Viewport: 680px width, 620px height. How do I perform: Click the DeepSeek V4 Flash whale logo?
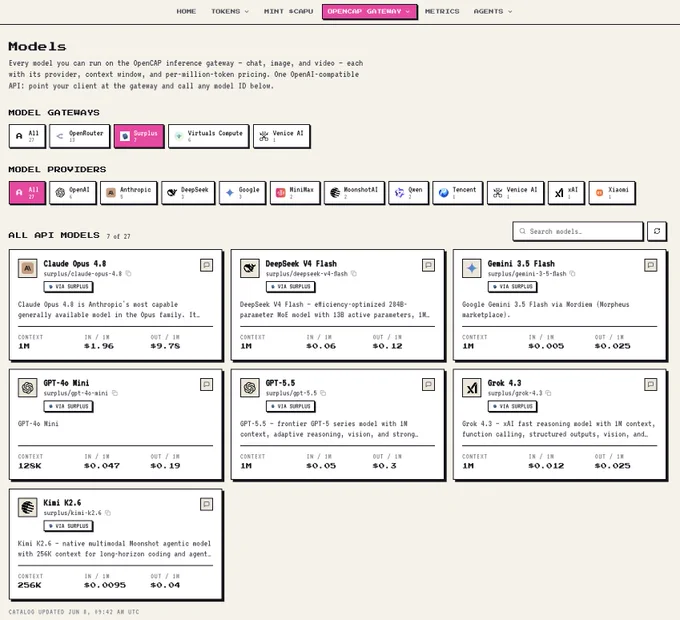[250, 268]
